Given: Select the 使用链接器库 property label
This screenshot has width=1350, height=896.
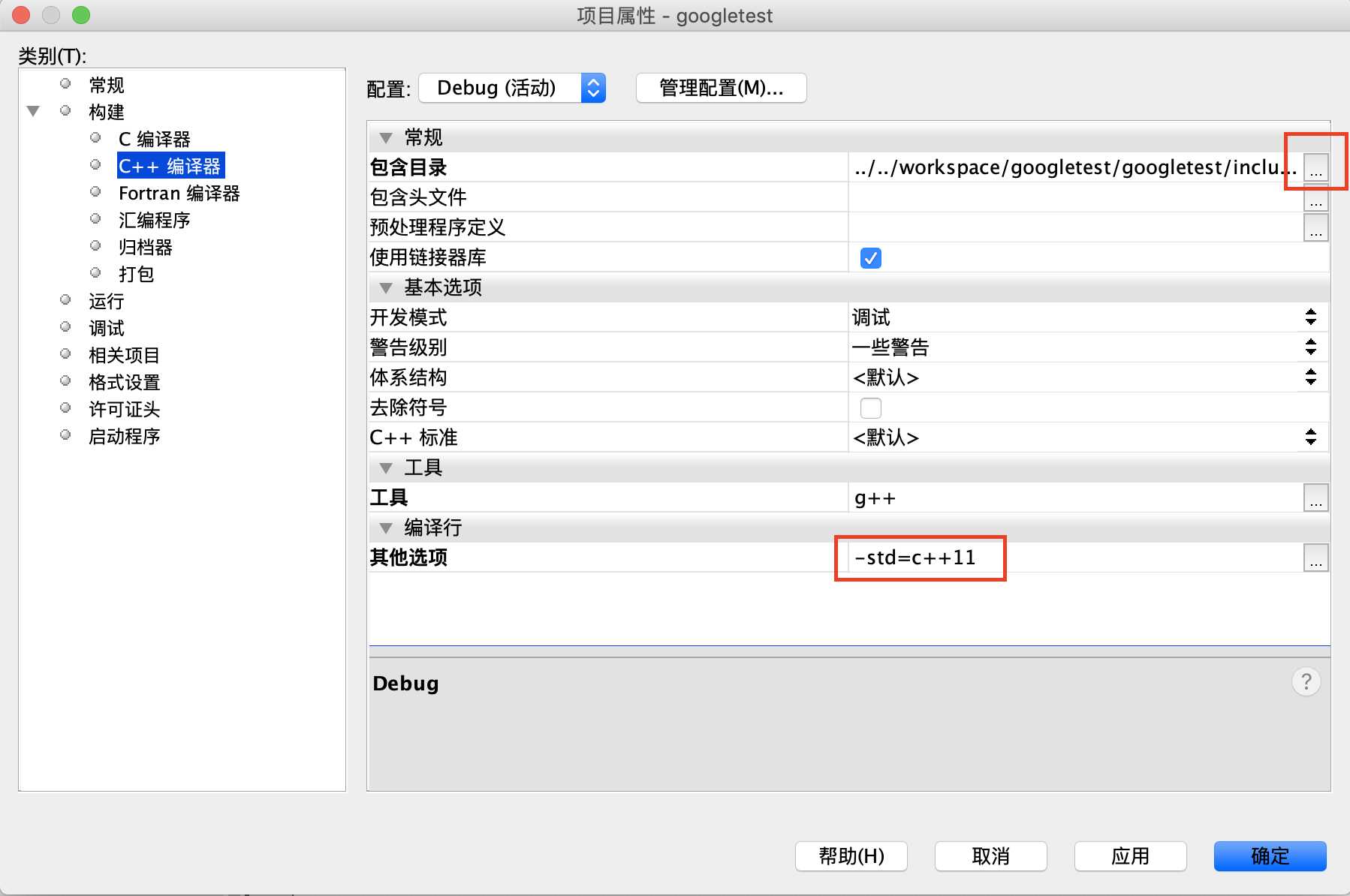Looking at the screenshot, I should [428, 257].
